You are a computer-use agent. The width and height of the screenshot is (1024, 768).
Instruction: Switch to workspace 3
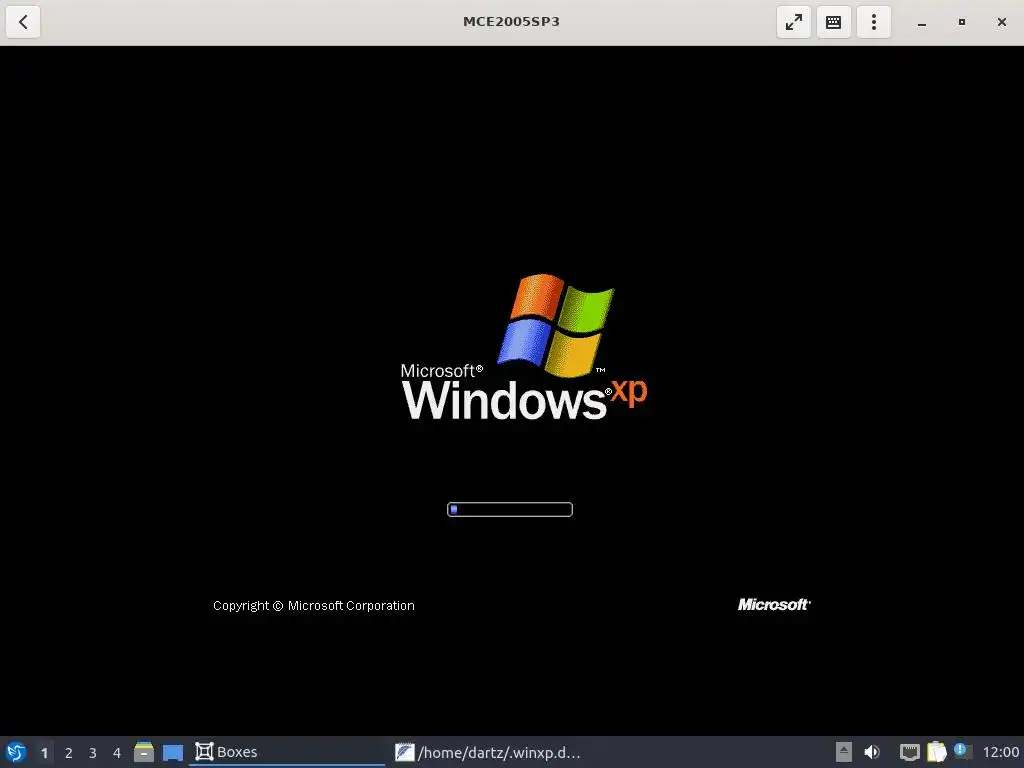93,753
